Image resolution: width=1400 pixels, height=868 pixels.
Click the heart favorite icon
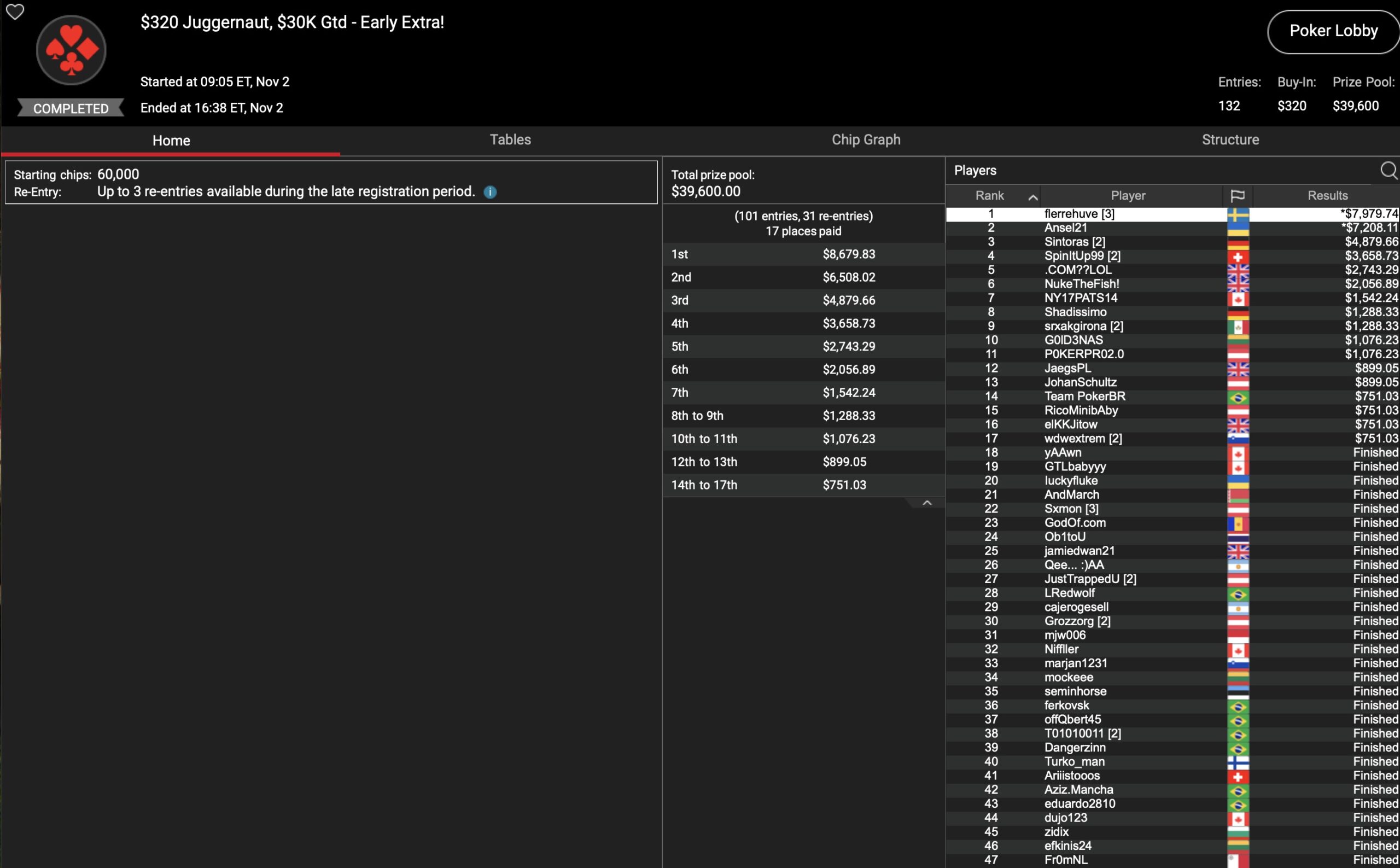14,11
